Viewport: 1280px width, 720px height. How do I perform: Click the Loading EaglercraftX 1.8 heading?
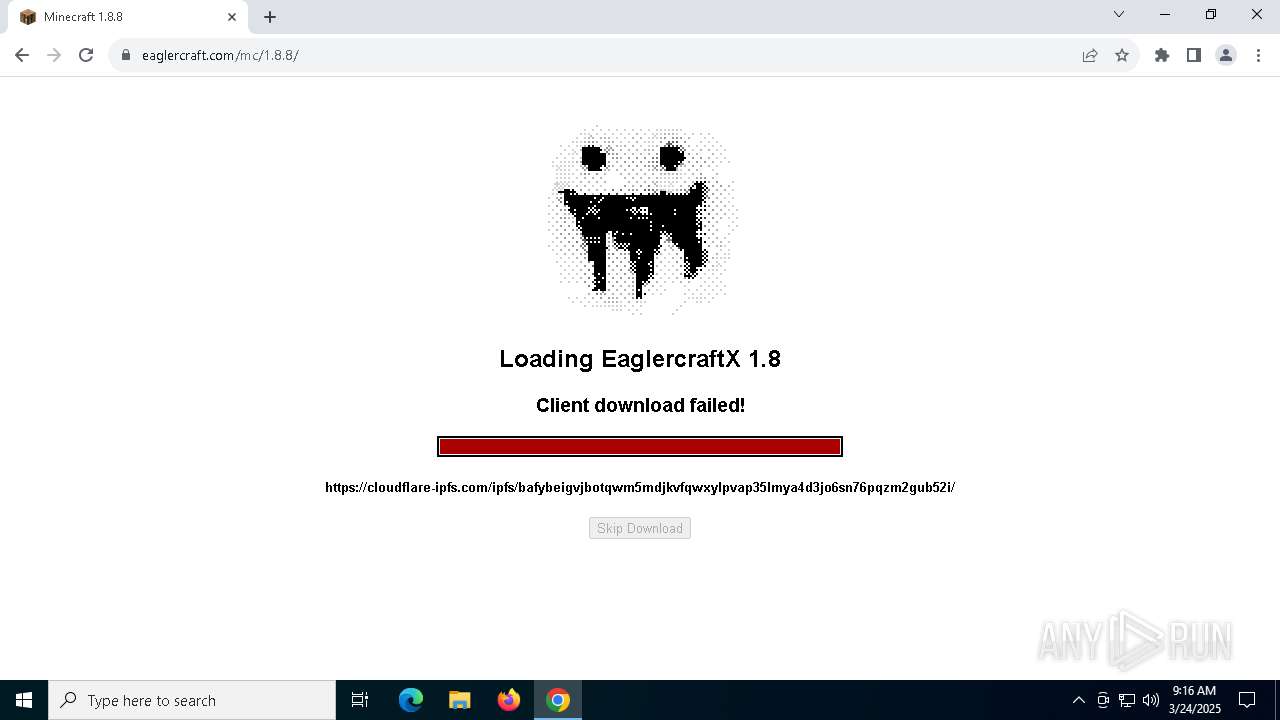(x=640, y=358)
